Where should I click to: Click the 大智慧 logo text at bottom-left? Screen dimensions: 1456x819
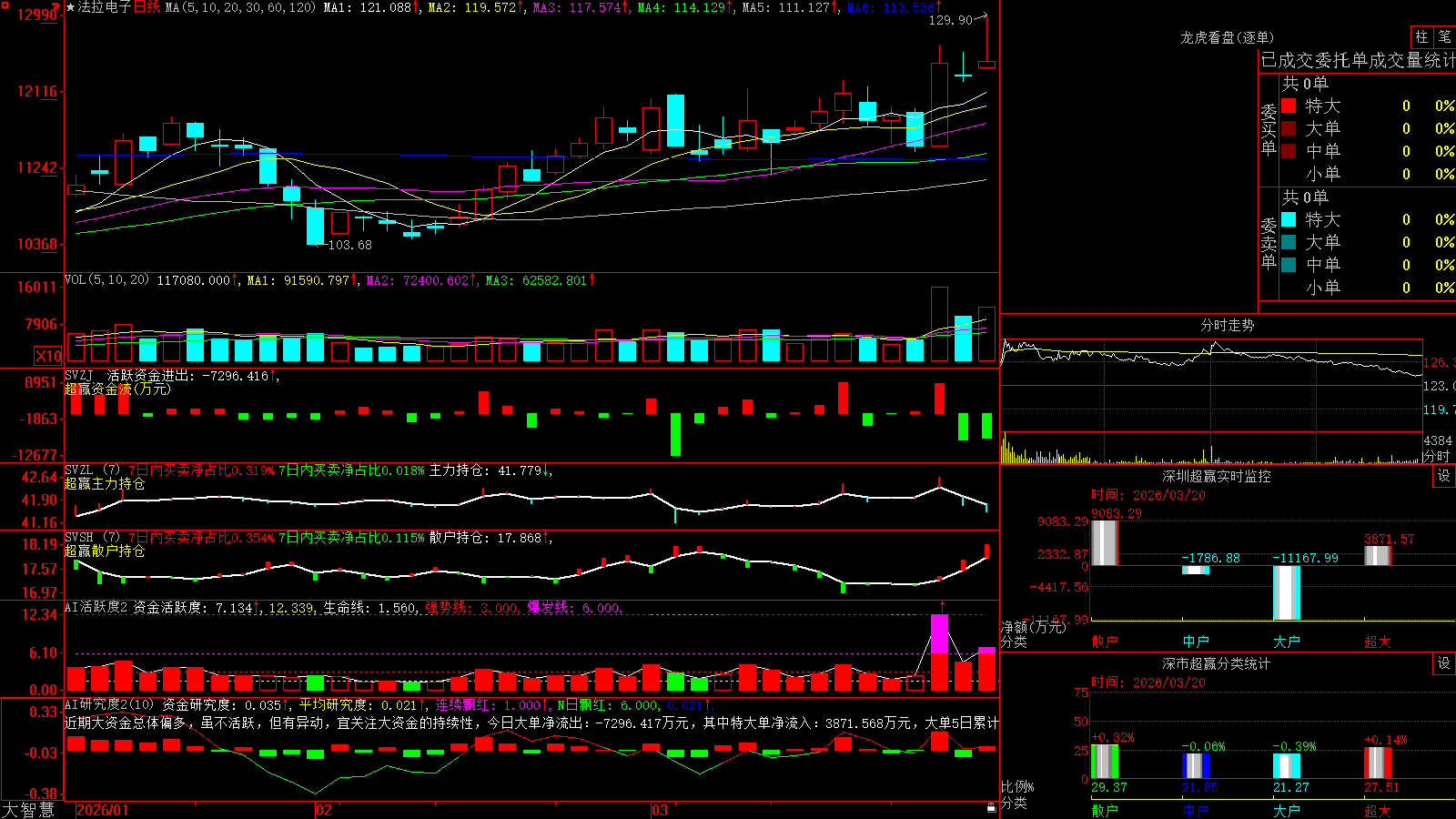click(x=28, y=810)
